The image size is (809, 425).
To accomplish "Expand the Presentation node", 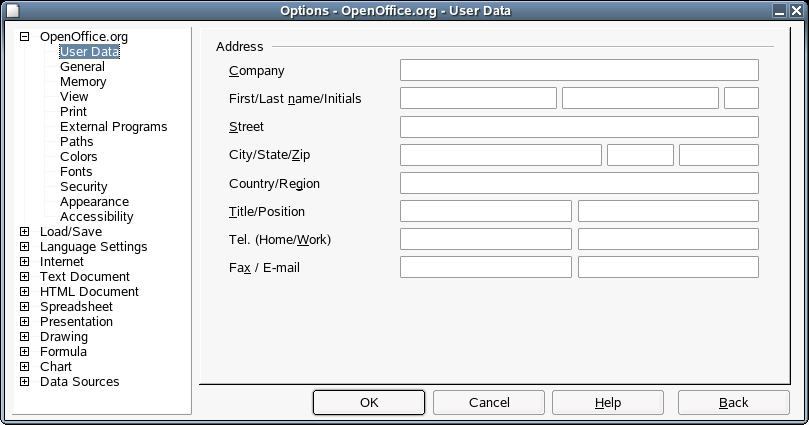I will click(x=24, y=321).
